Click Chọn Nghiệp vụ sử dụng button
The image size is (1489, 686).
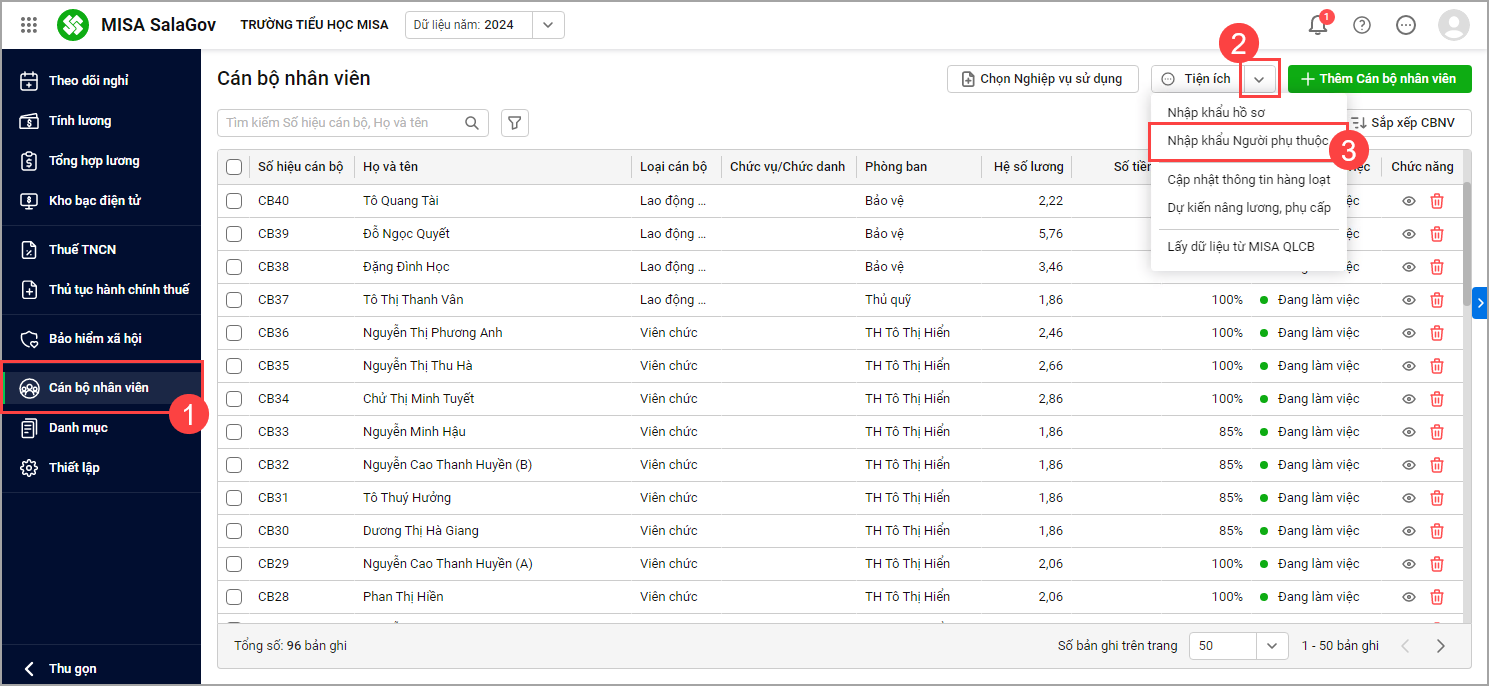(1041, 79)
